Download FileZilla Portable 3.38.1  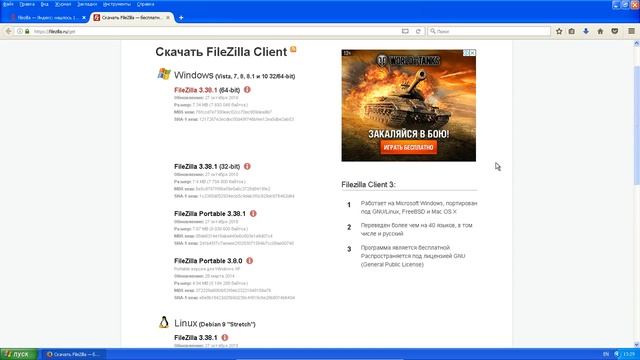pos(210,214)
